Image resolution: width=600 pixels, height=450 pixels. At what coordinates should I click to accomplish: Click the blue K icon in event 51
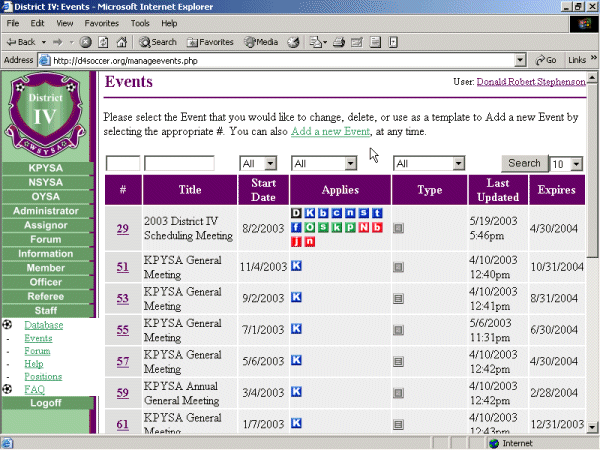(x=296, y=266)
